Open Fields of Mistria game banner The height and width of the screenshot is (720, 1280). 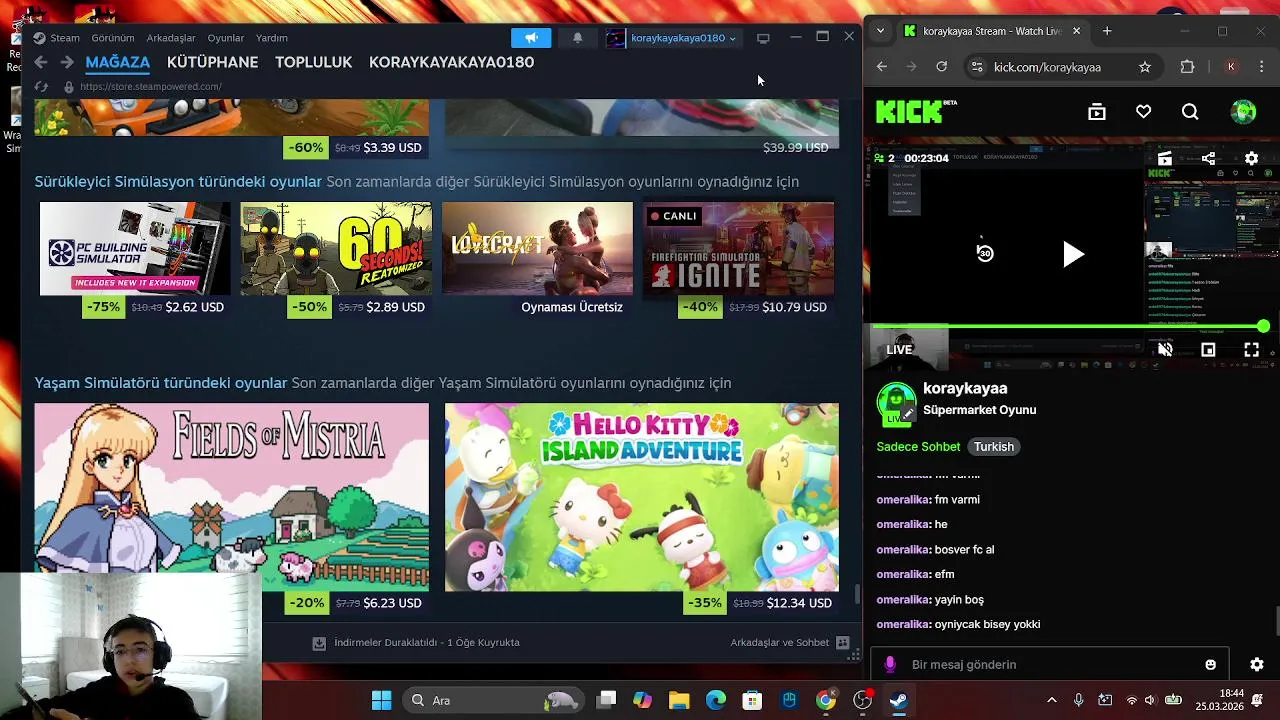tap(232, 497)
